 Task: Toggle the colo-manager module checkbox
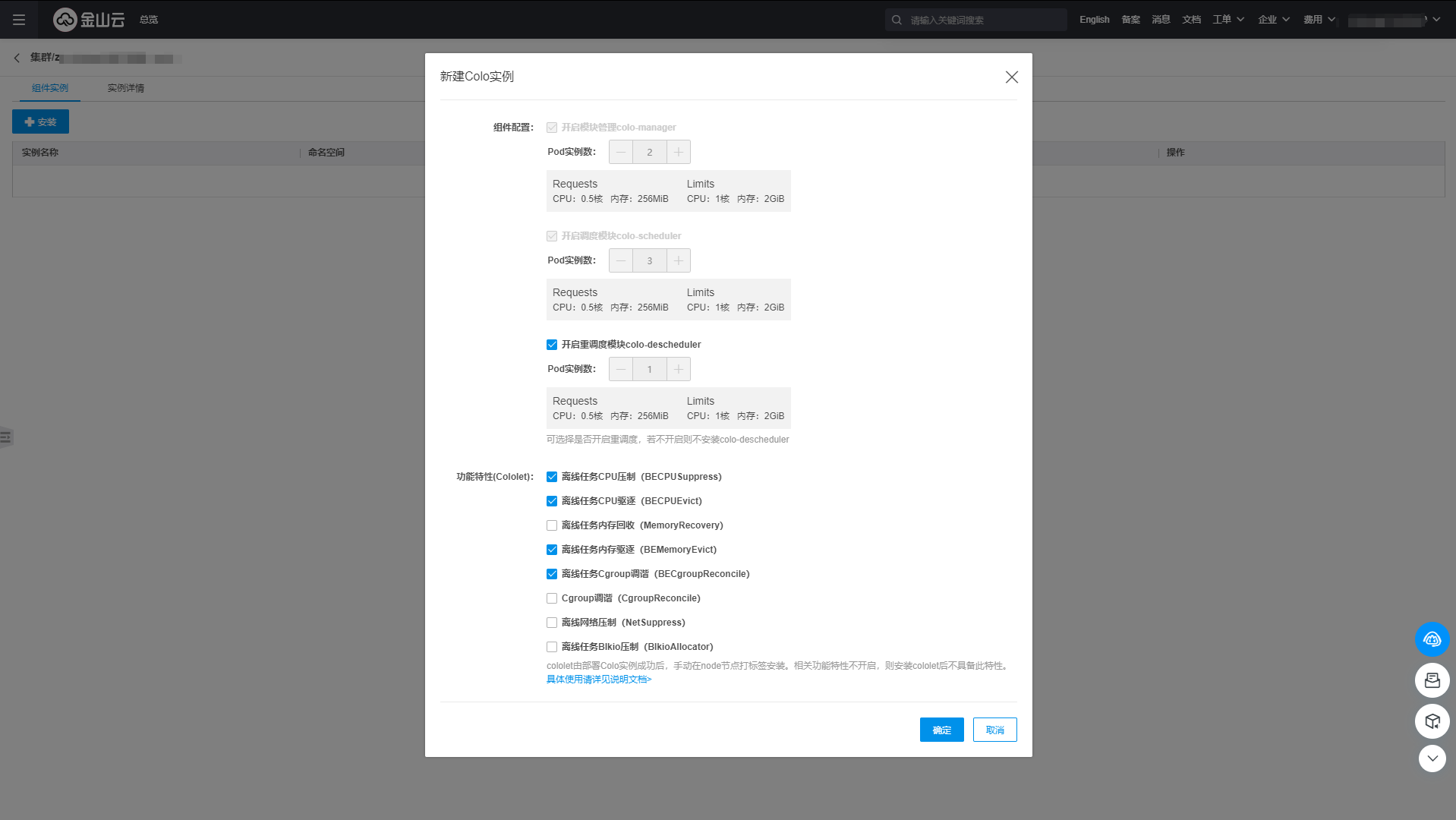pos(552,128)
